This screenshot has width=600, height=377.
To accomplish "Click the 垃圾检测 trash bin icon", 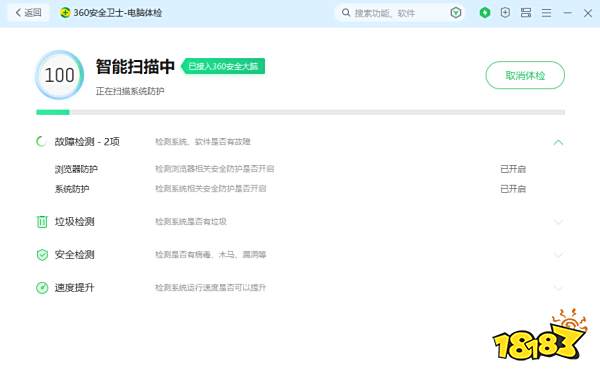I will (x=42, y=222).
